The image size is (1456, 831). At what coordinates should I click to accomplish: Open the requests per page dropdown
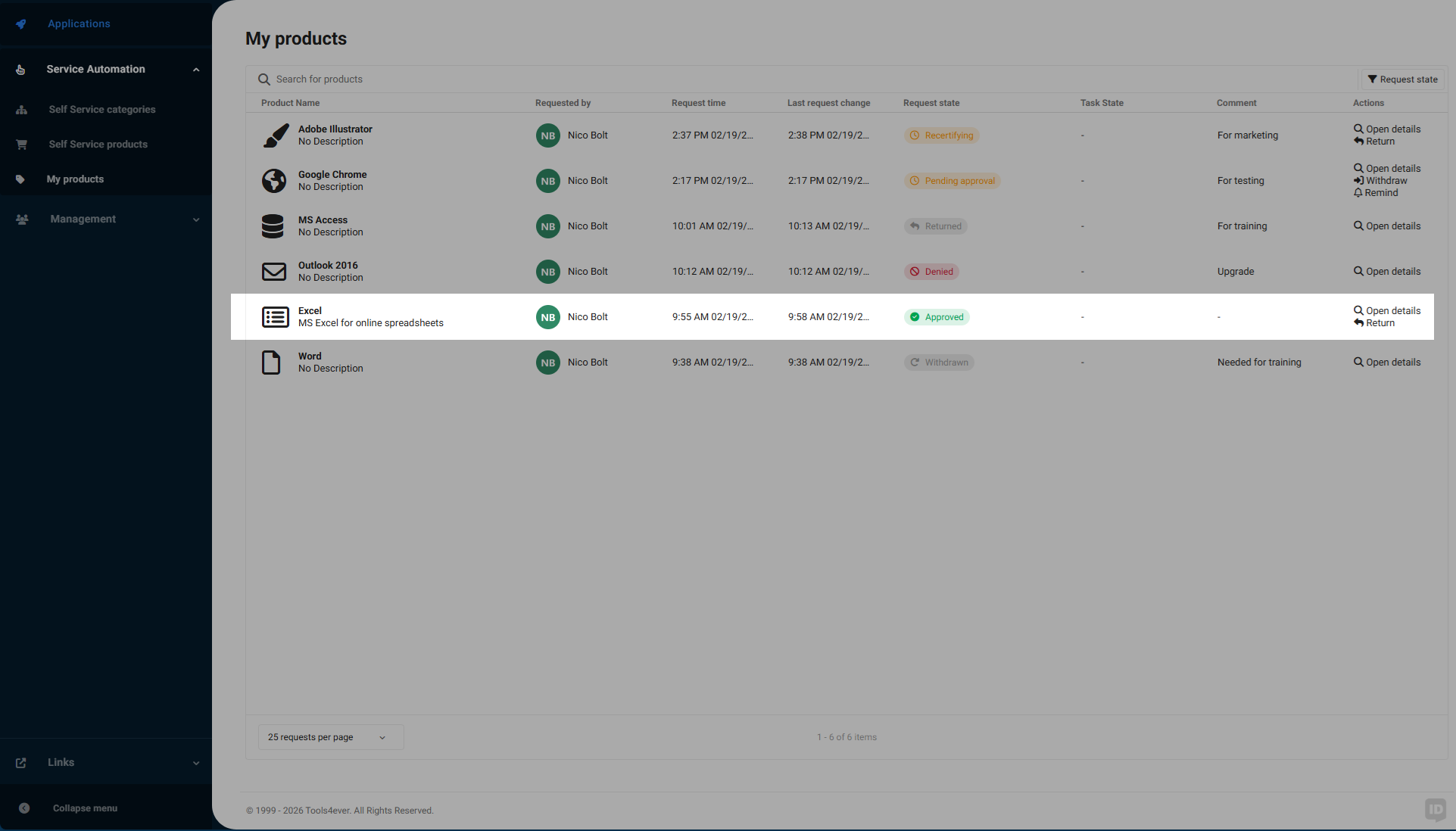click(x=330, y=737)
